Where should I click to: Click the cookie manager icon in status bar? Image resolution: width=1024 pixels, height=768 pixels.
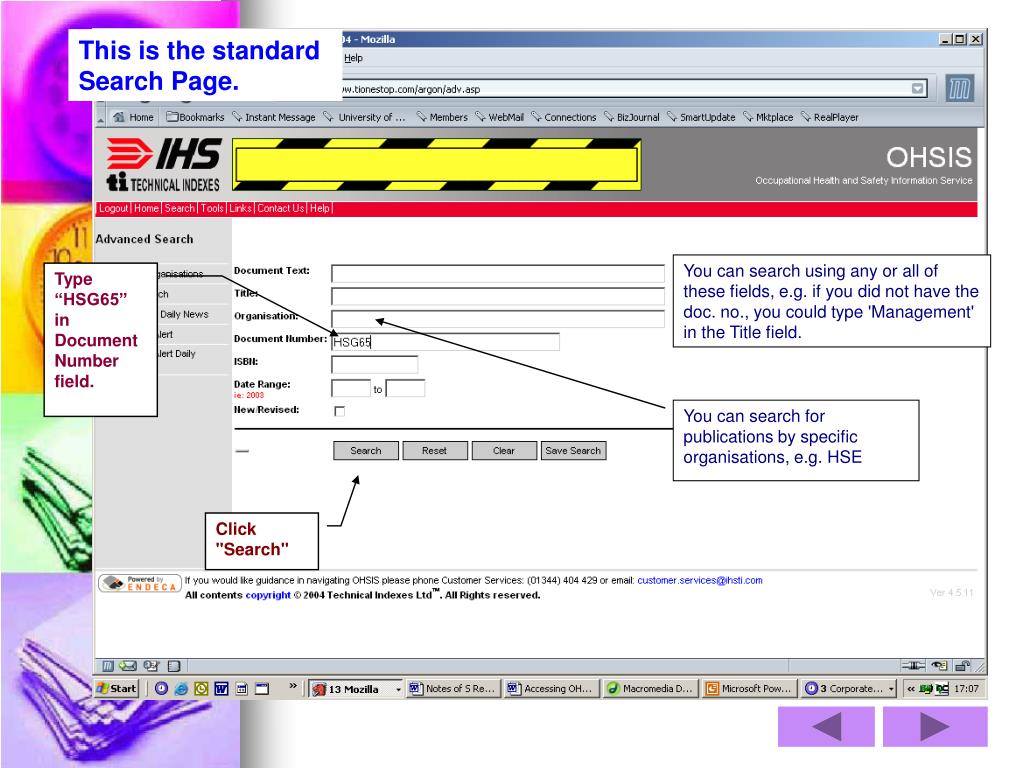(940, 665)
